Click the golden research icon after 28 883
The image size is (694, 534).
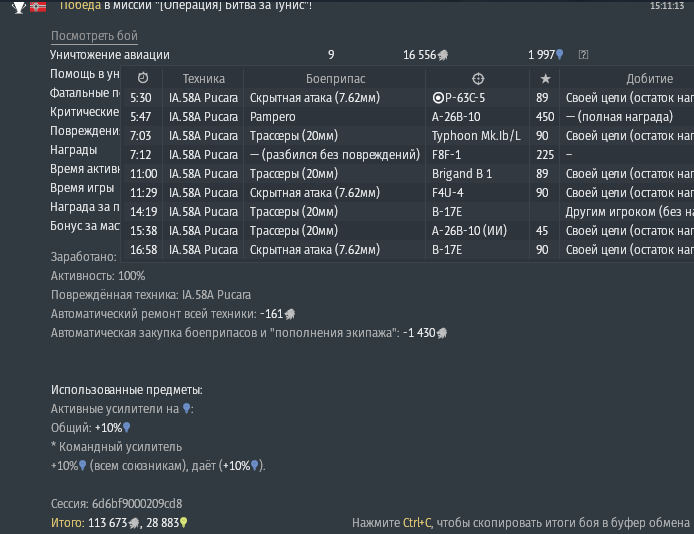(x=184, y=523)
